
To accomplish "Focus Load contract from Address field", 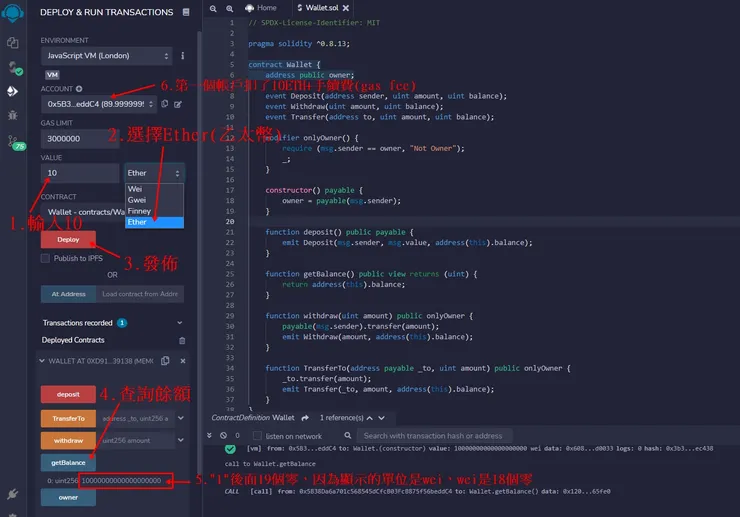I will (140, 294).
